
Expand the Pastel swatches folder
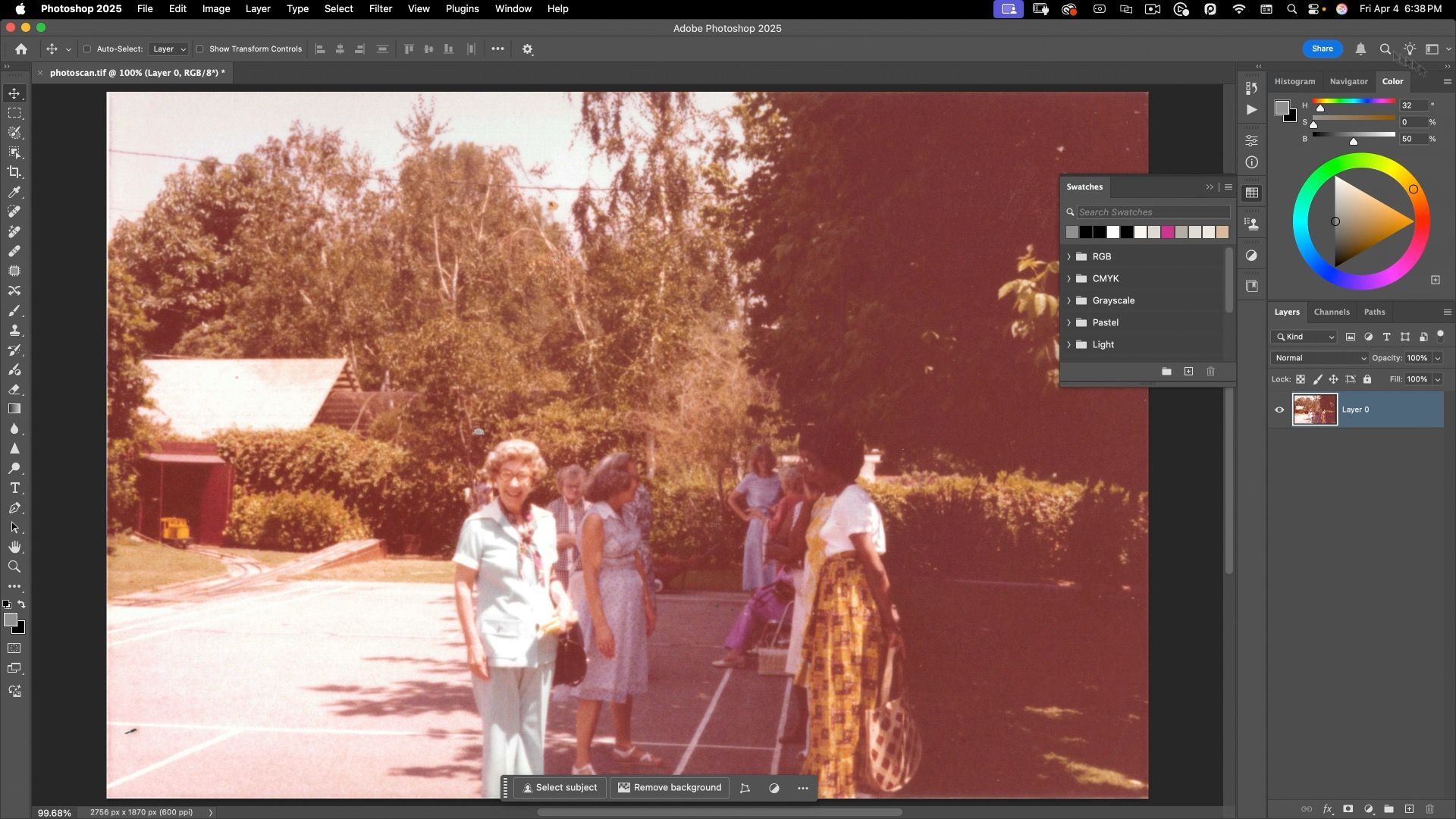tap(1069, 323)
